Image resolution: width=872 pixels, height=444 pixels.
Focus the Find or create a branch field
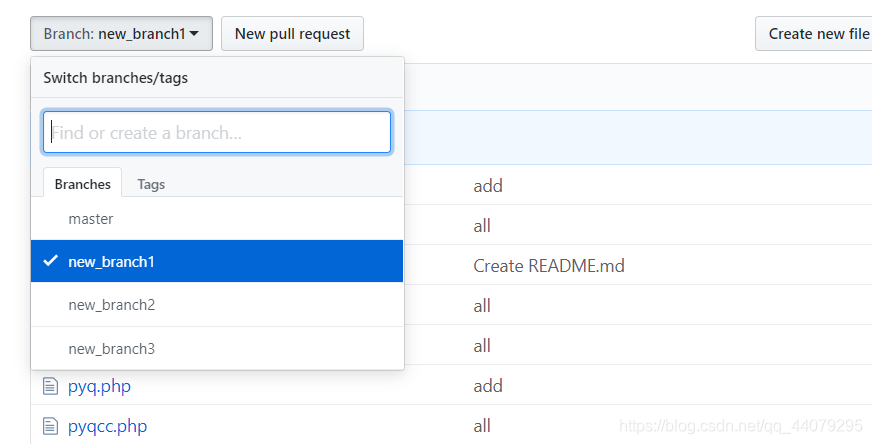(x=217, y=132)
